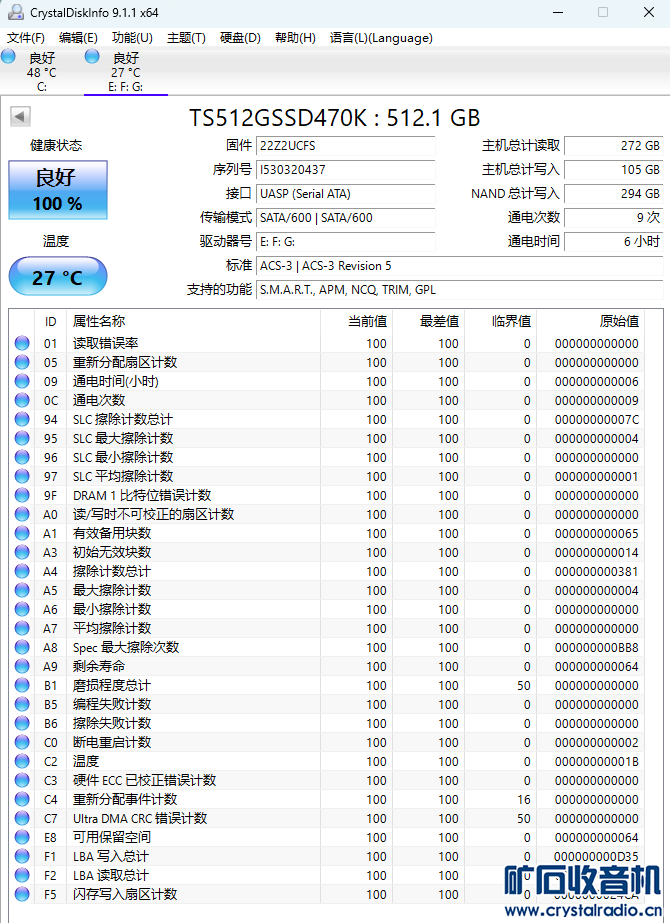
Task: Click status circle of attribute 0C 通电次数
Action: tap(22, 400)
